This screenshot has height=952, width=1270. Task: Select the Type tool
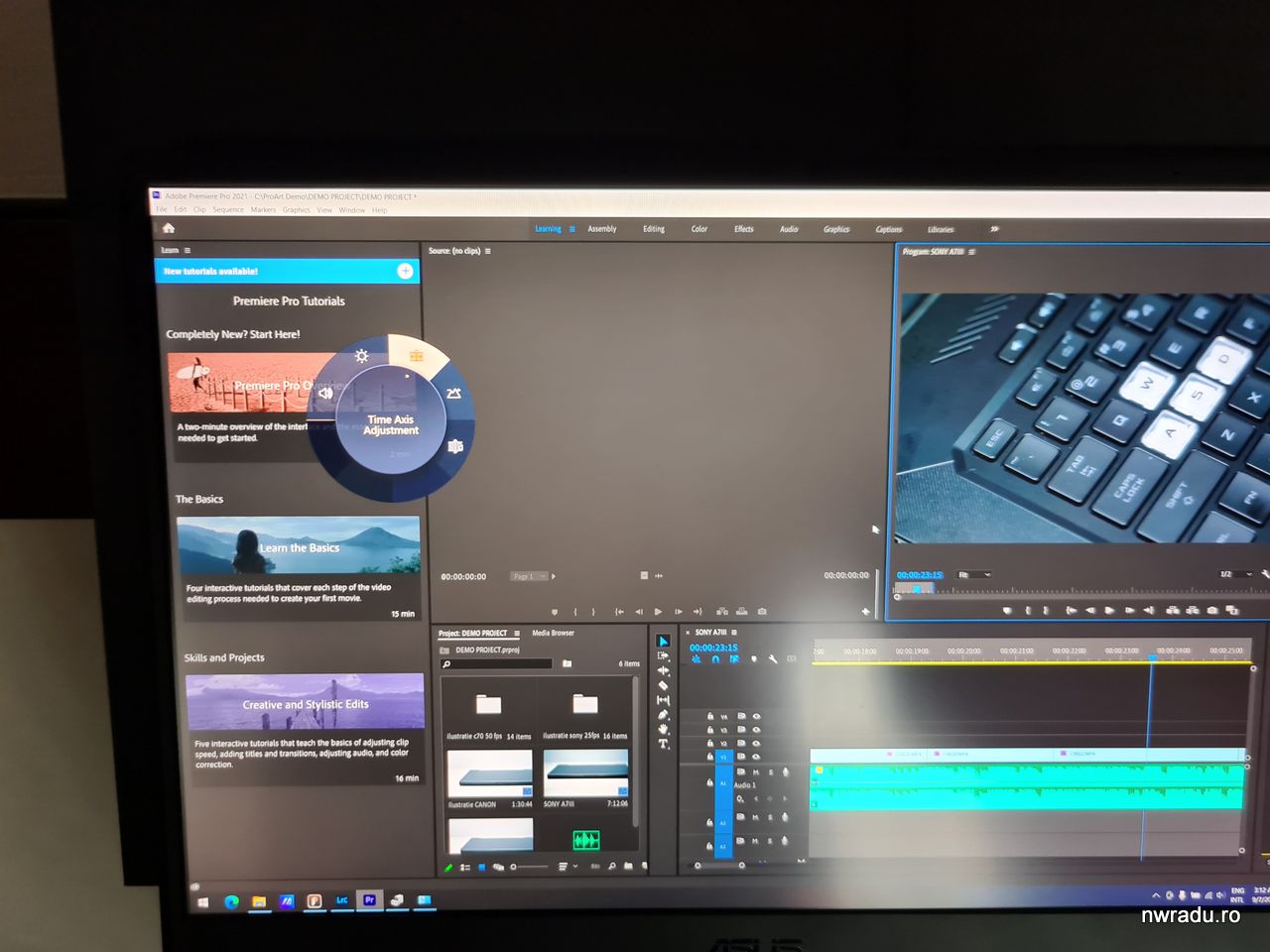(663, 744)
